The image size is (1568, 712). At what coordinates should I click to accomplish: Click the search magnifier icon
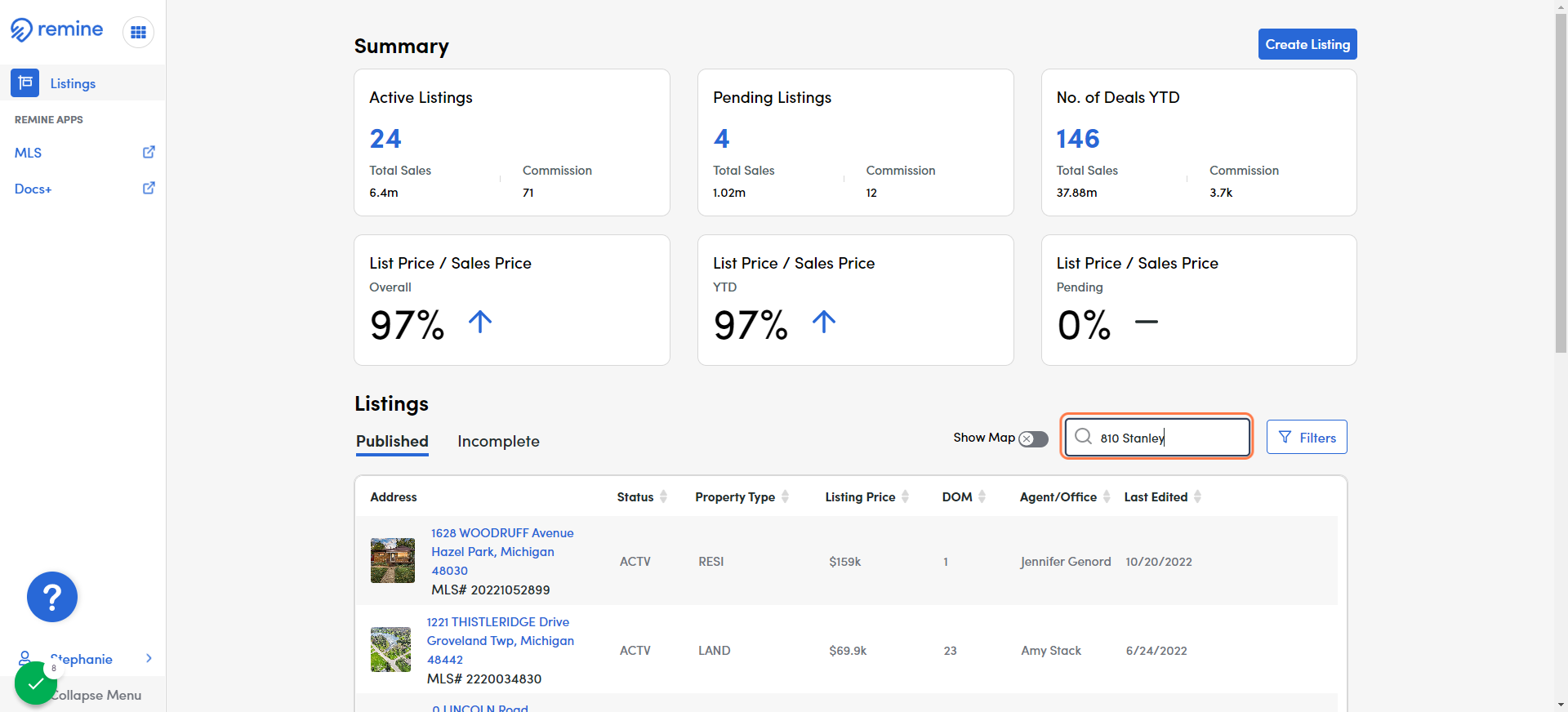[x=1083, y=437]
